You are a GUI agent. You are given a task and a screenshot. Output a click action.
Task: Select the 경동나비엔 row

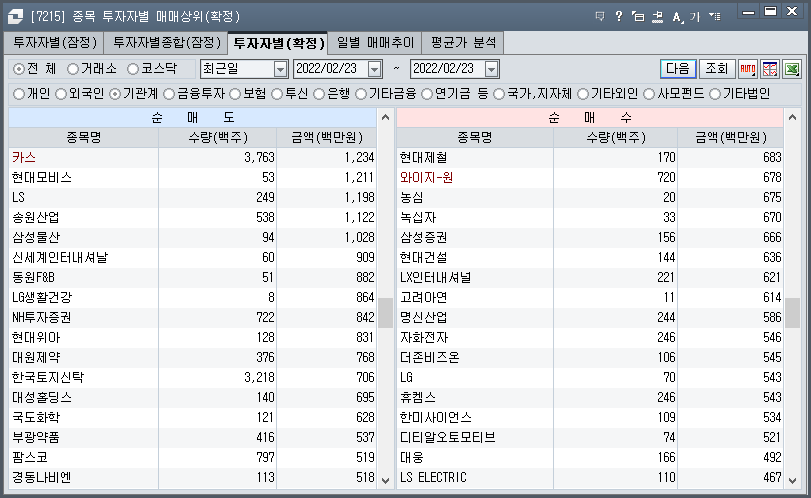pyautogui.click(x=192, y=477)
